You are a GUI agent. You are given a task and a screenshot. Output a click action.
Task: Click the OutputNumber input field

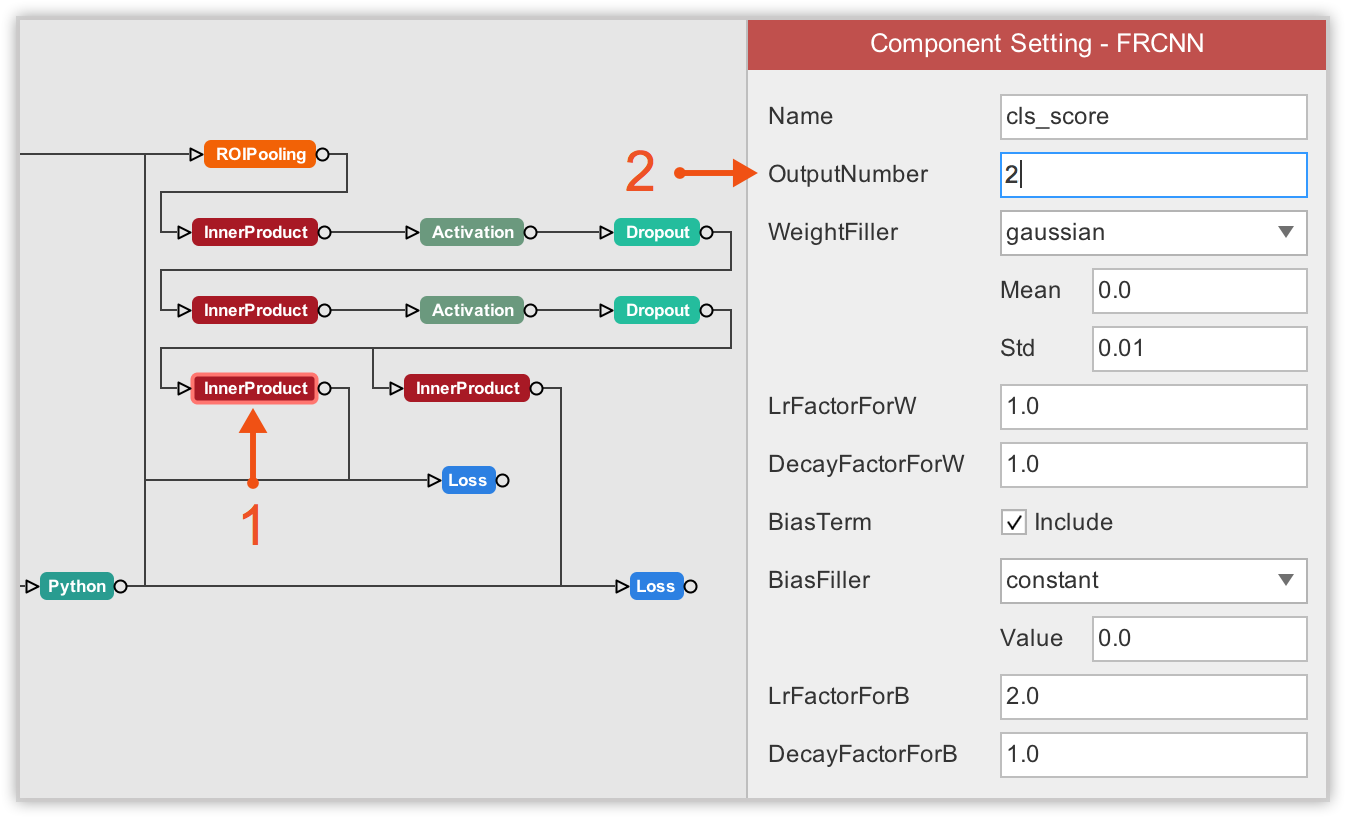(1153, 174)
